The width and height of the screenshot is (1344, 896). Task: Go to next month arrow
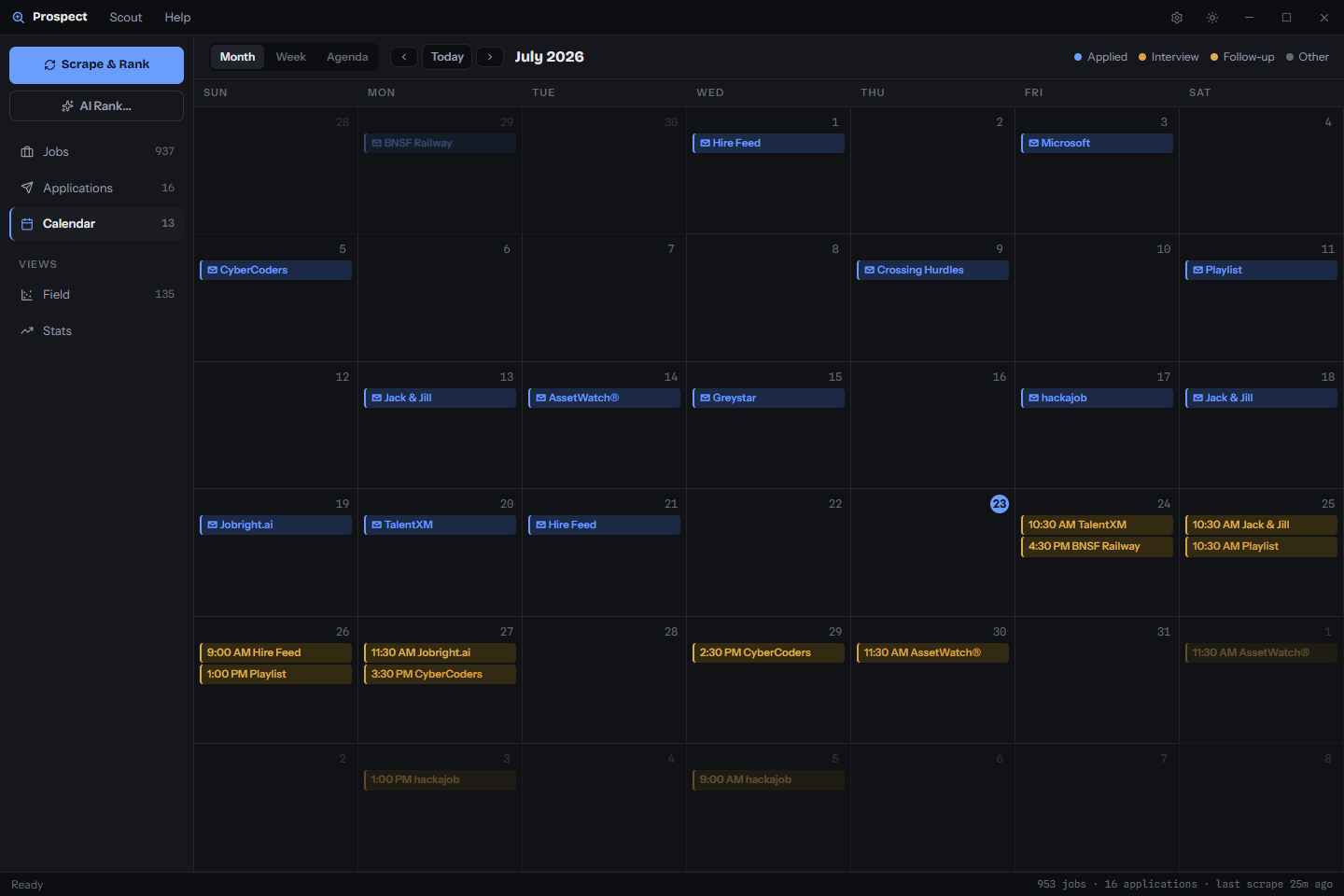[x=490, y=57]
